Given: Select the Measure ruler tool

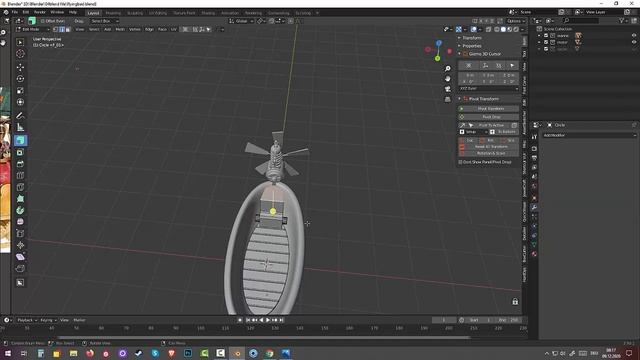Looking at the screenshot, I should [20, 127].
